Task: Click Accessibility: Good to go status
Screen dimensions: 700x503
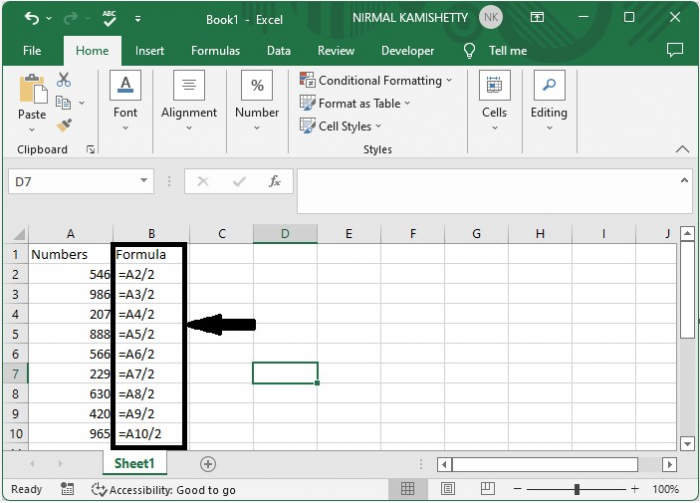Action: 163,490
